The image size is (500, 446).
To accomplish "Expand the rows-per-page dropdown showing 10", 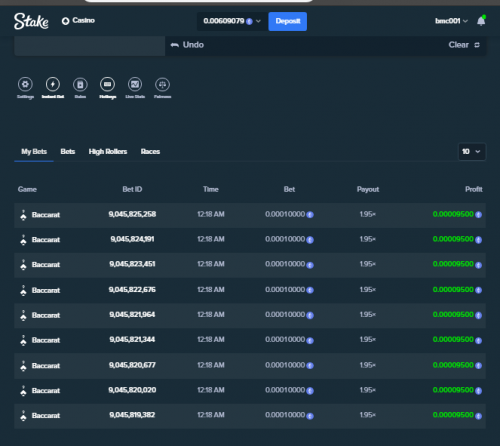I will tap(472, 152).
